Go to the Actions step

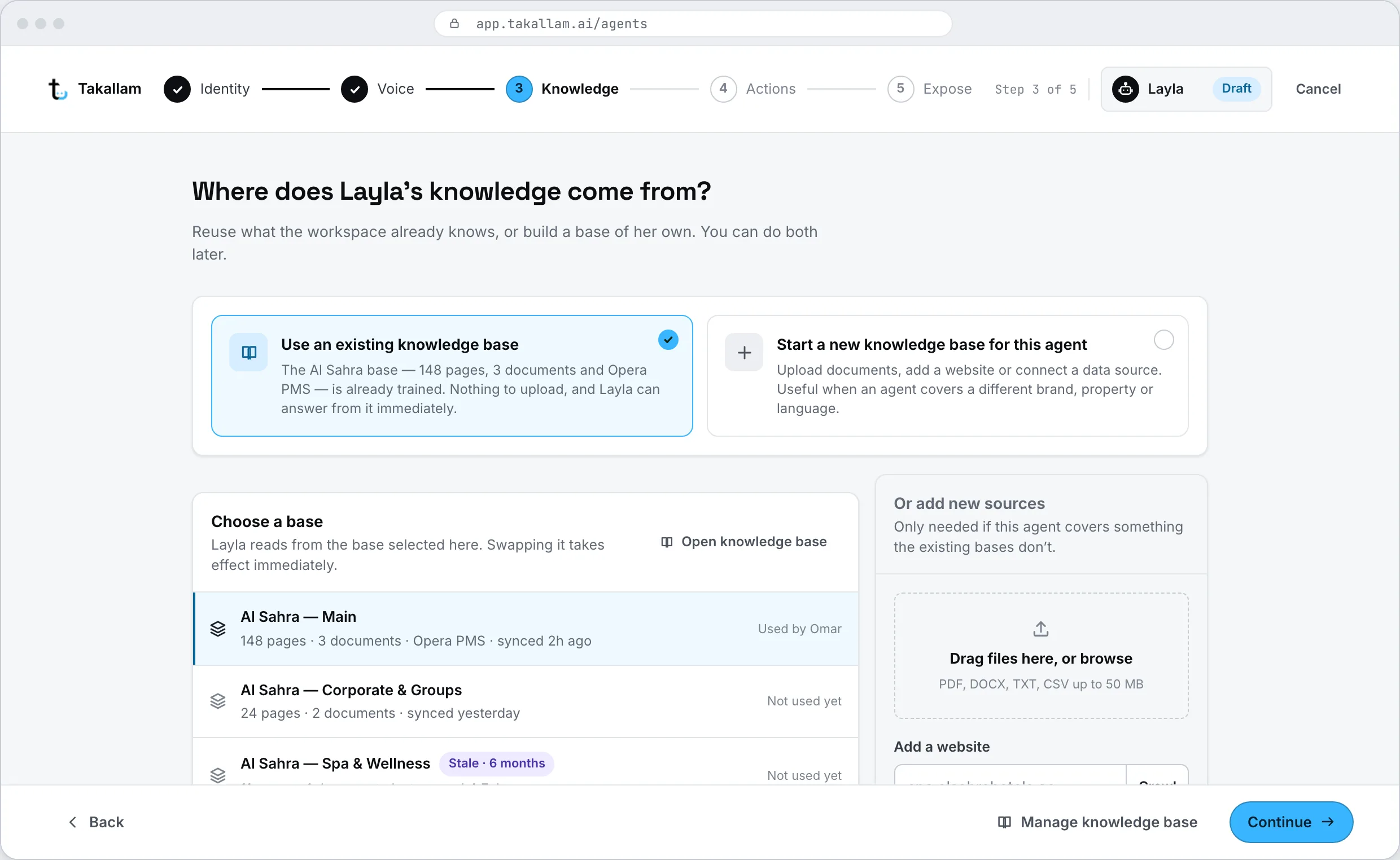[753, 89]
